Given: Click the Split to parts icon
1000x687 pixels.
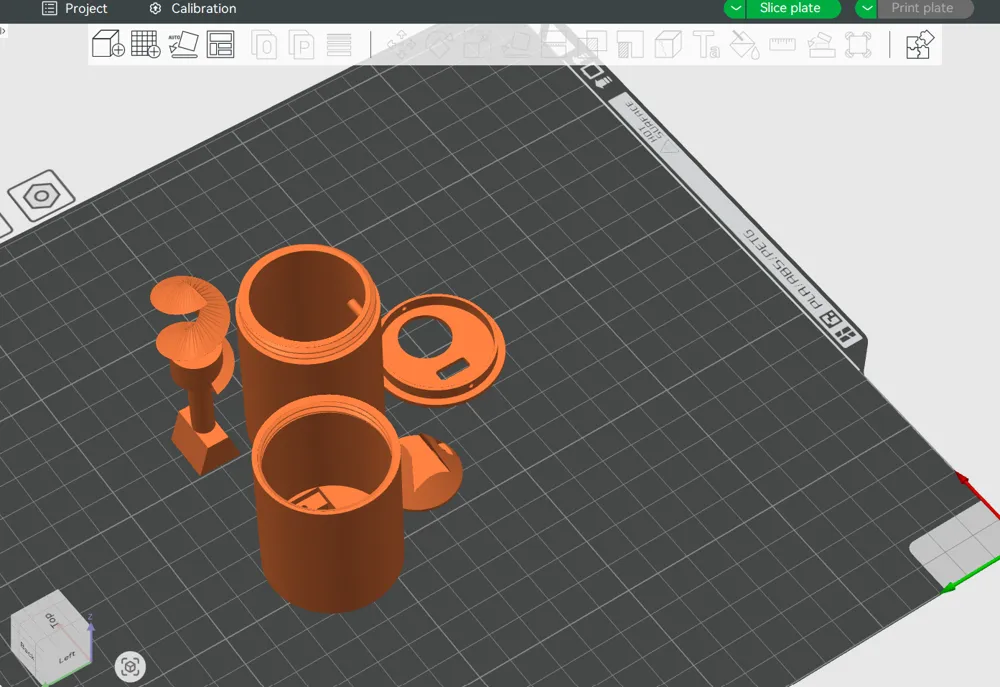Looking at the screenshot, I should click(x=301, y=45).
